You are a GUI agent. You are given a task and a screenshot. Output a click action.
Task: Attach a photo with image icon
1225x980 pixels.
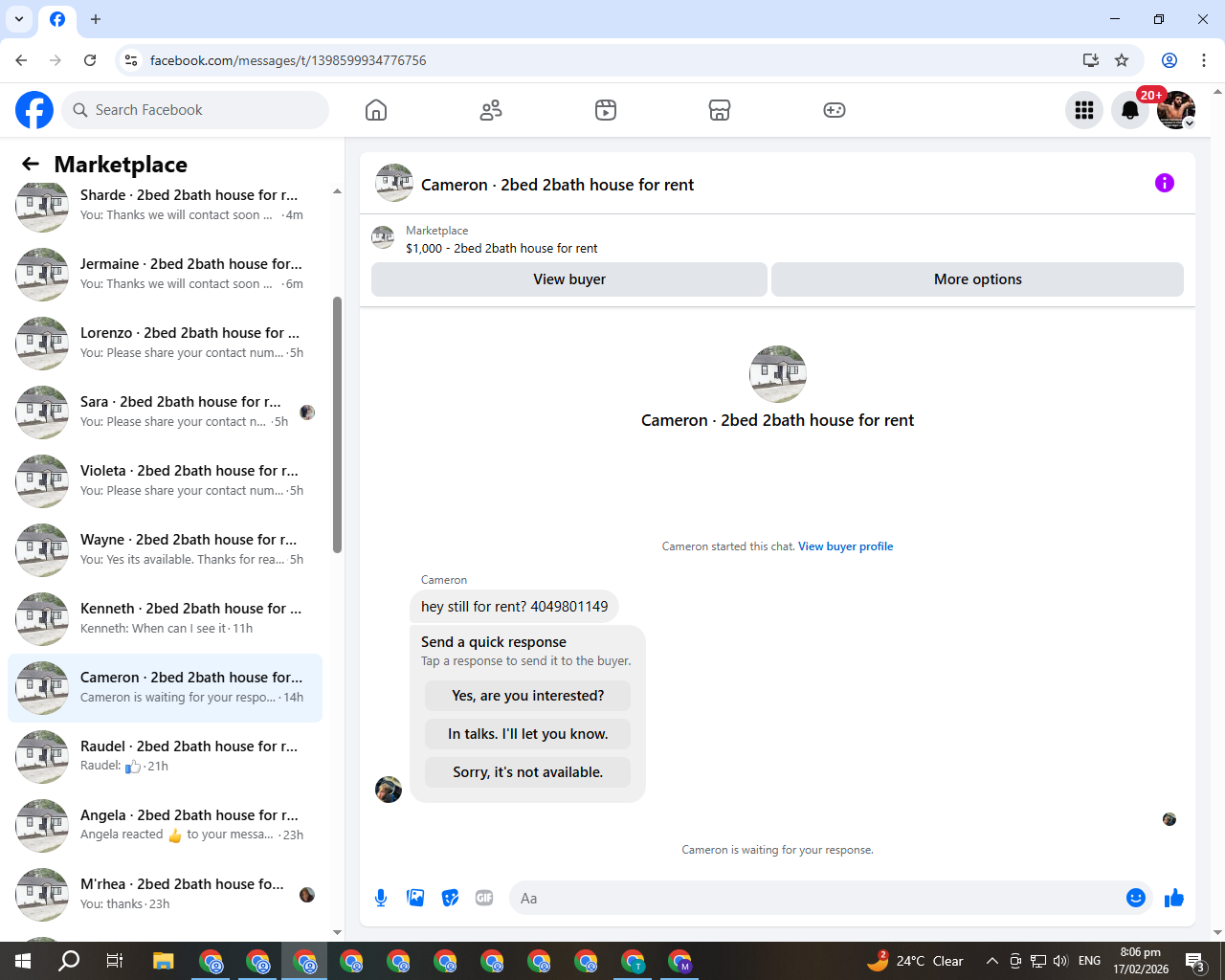415,898
